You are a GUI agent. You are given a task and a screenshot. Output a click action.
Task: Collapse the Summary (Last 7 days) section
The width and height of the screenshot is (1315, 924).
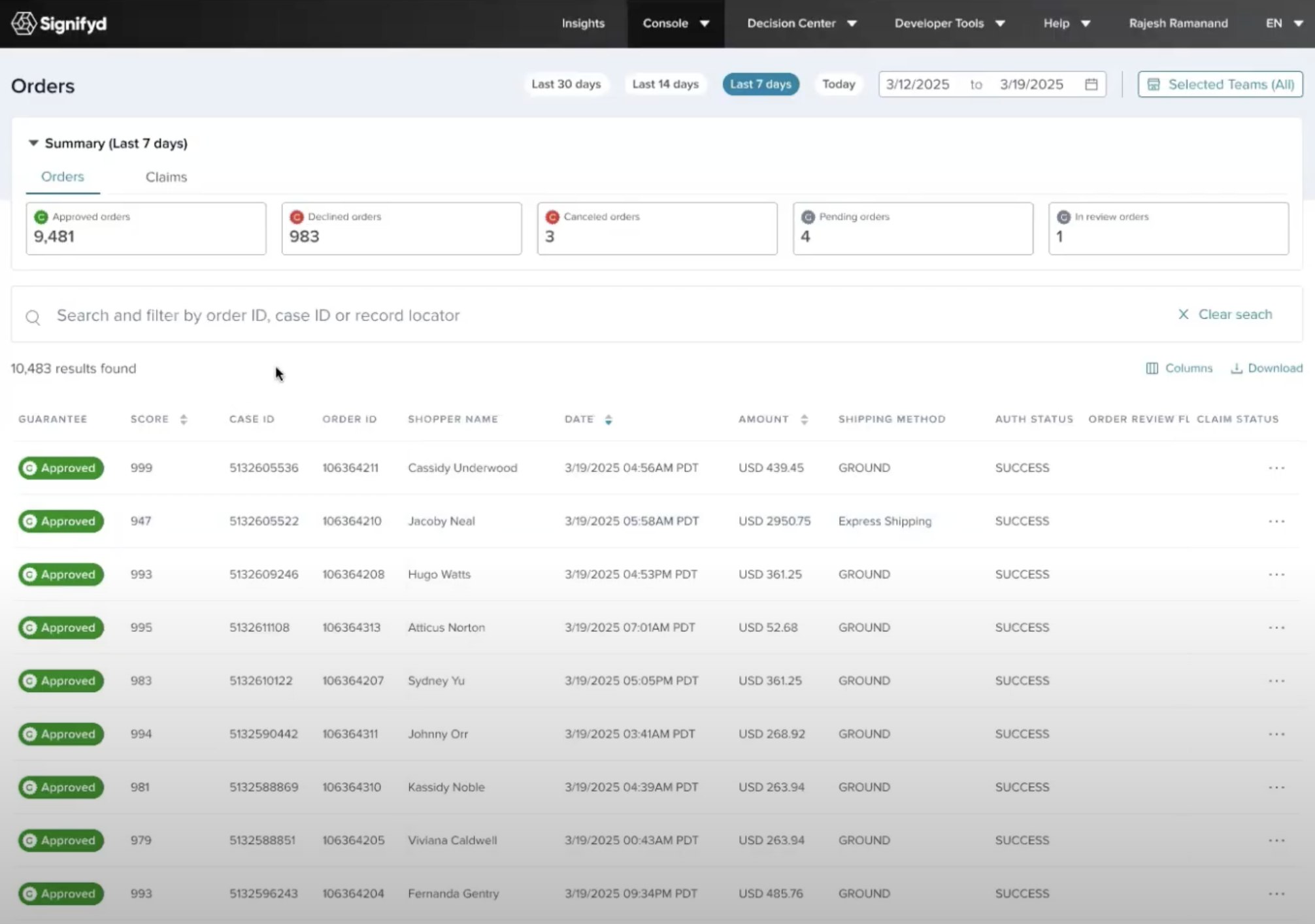tap(33, 143)
